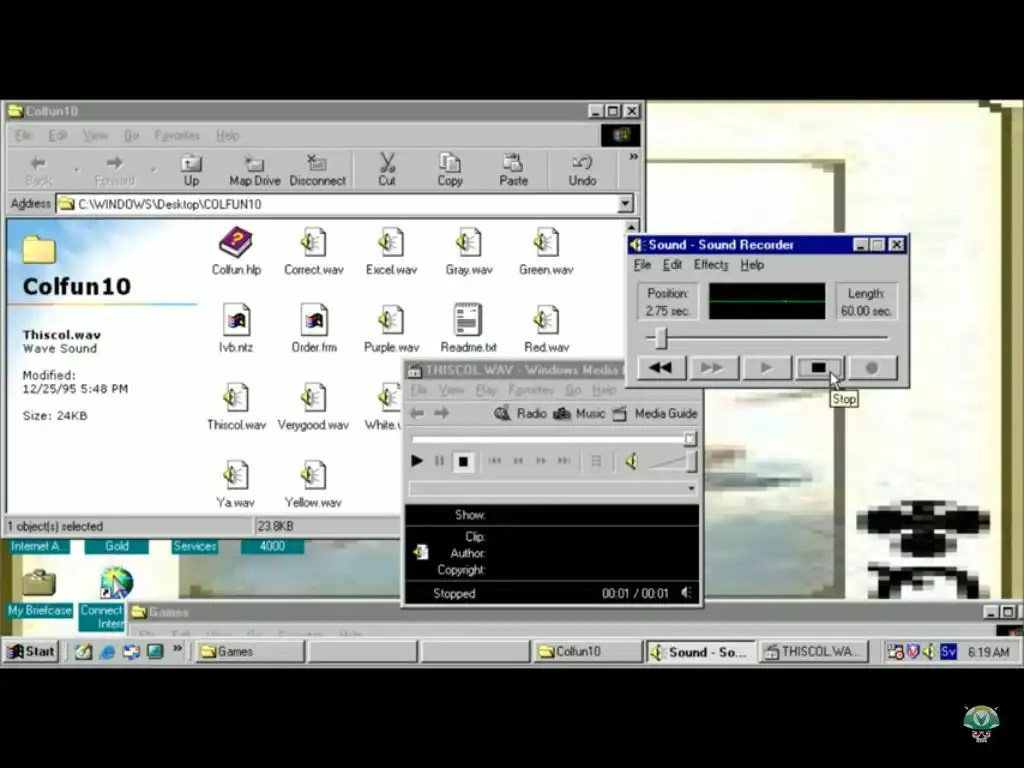Click Disconnect in Explorer toolbar
Image resolution: width=1024 pixels, height=768 pixels.
coord(317,170)
